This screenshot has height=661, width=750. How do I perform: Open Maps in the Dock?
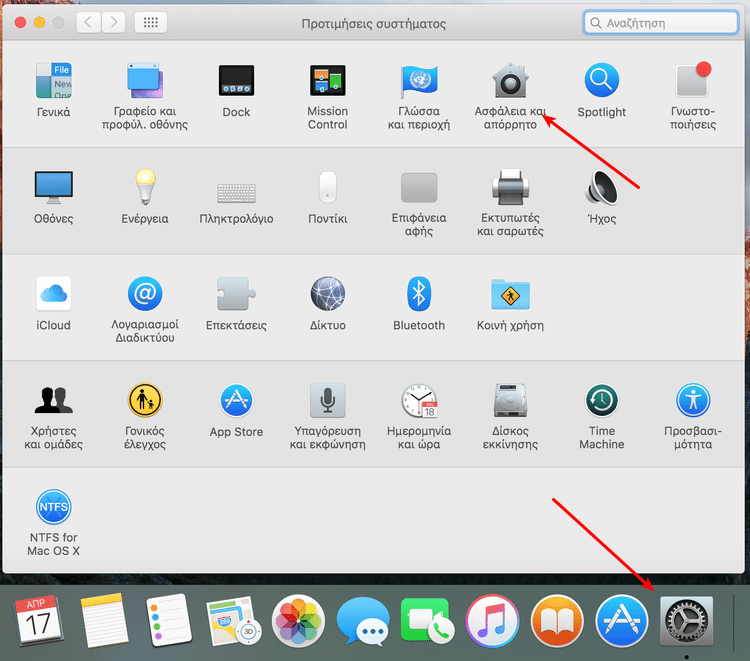pos(234,621)
